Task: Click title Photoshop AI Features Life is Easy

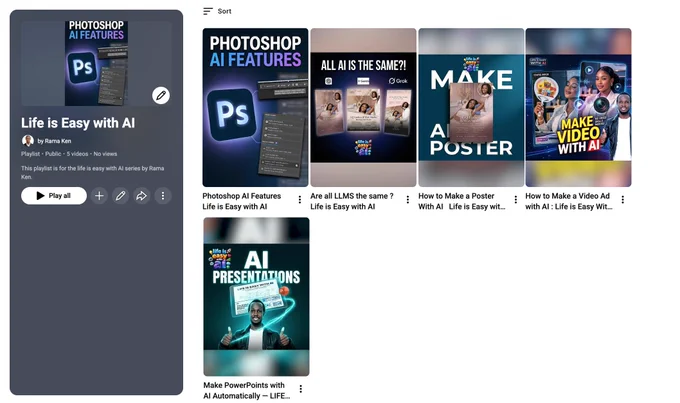Action: click(242, 201)
